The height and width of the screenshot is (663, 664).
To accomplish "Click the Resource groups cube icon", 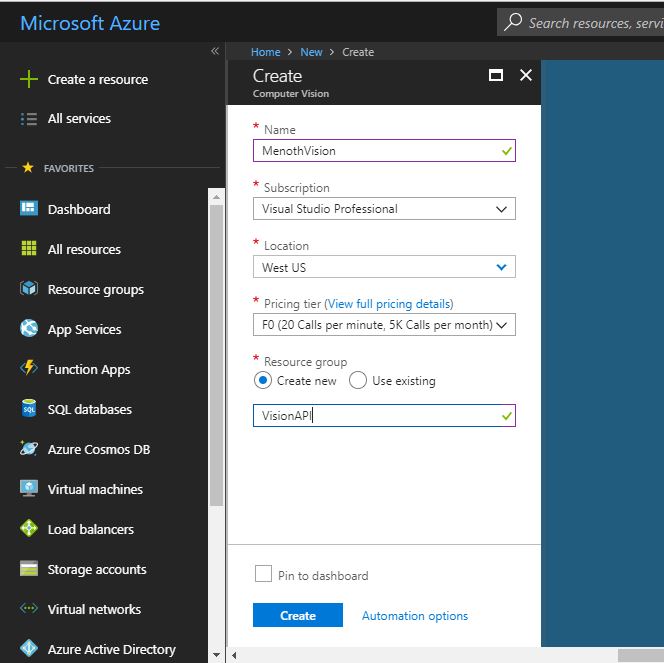I will point(28,289).
